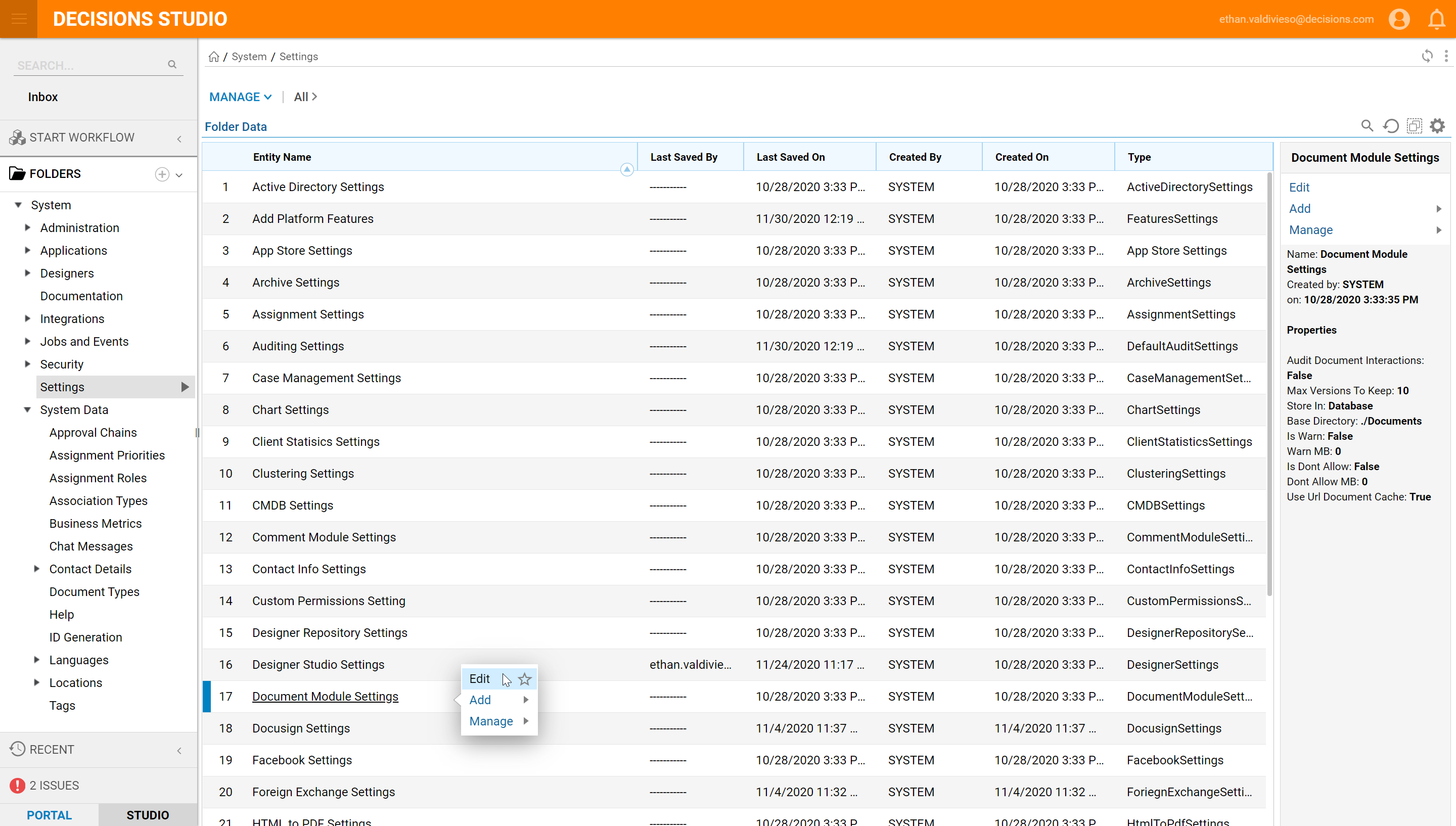The width and height of the screenshot is (1456, 826).
Task: Open the user profile avatar icon
Action: pos(1399,19)
